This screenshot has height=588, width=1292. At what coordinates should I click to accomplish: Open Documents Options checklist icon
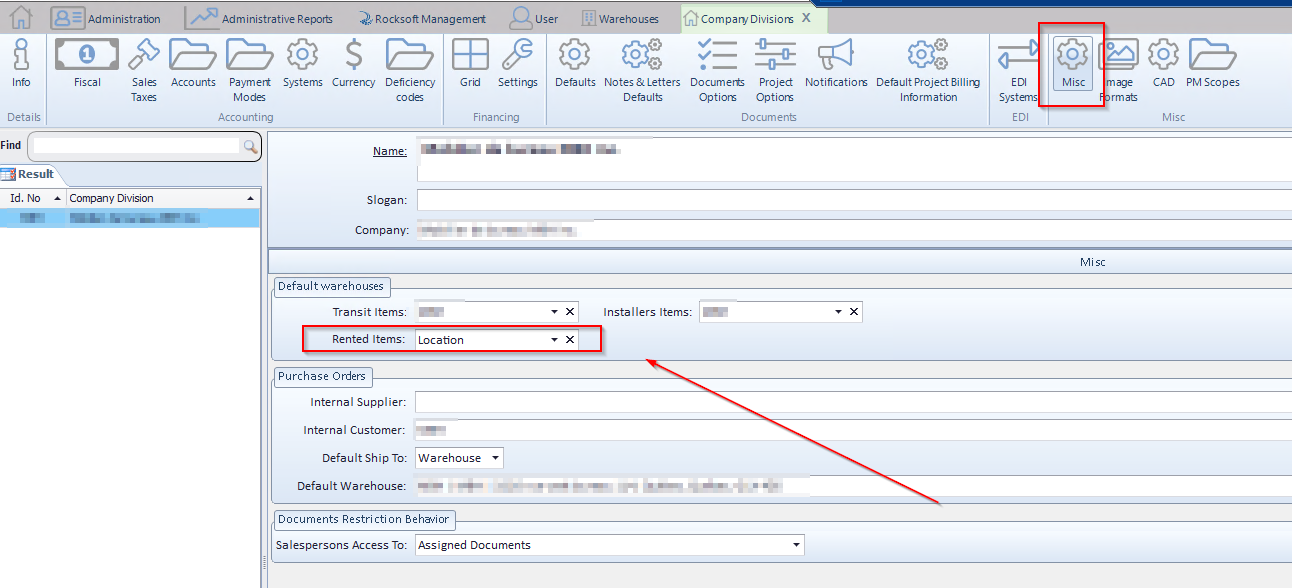pos(717,56)
